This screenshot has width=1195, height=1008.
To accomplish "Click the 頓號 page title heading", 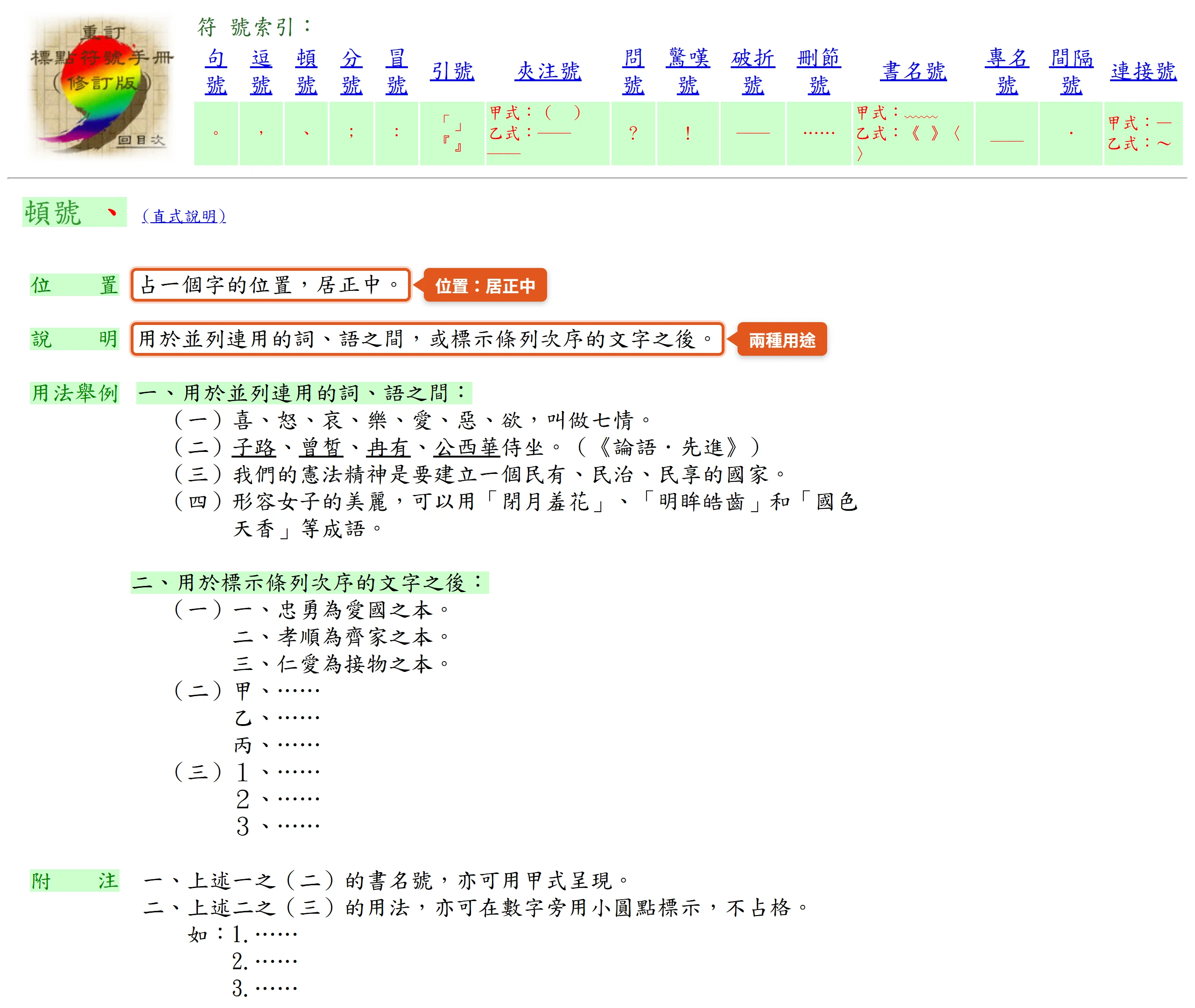I will [x=74, y=212].
